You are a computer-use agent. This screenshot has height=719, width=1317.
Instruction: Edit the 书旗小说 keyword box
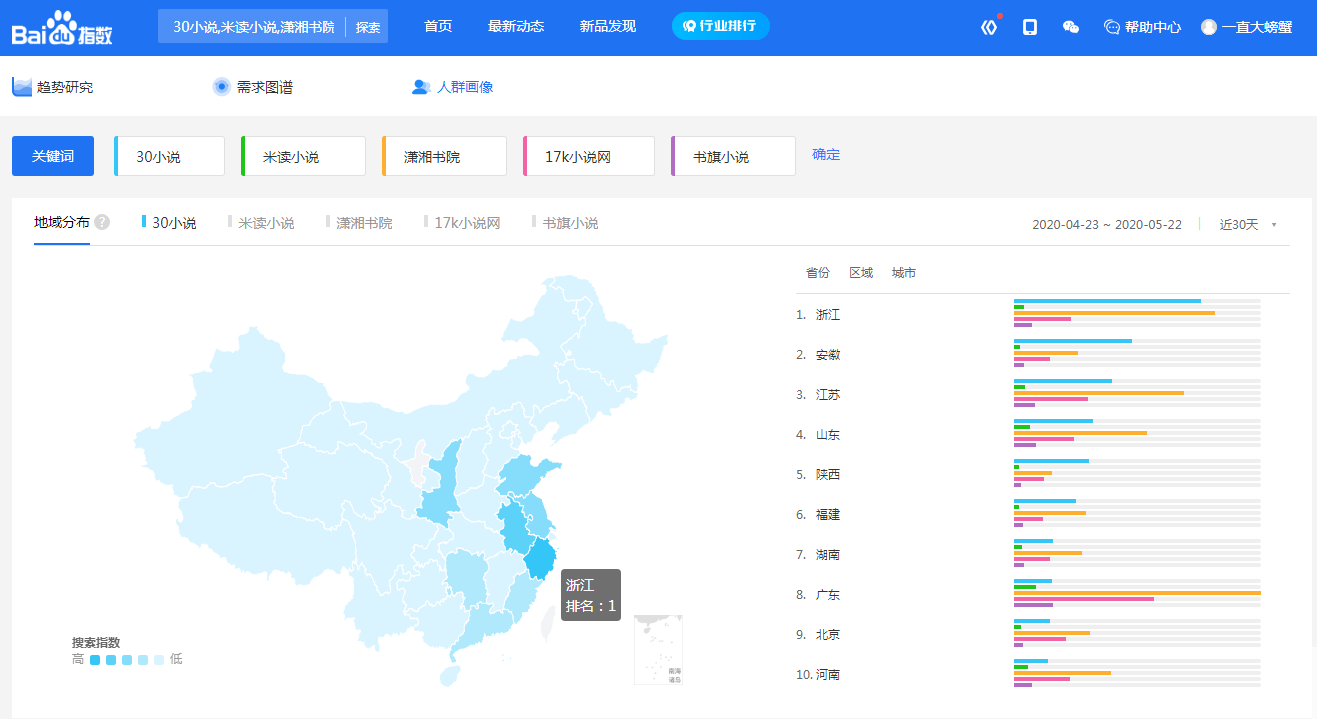(733, 156)
